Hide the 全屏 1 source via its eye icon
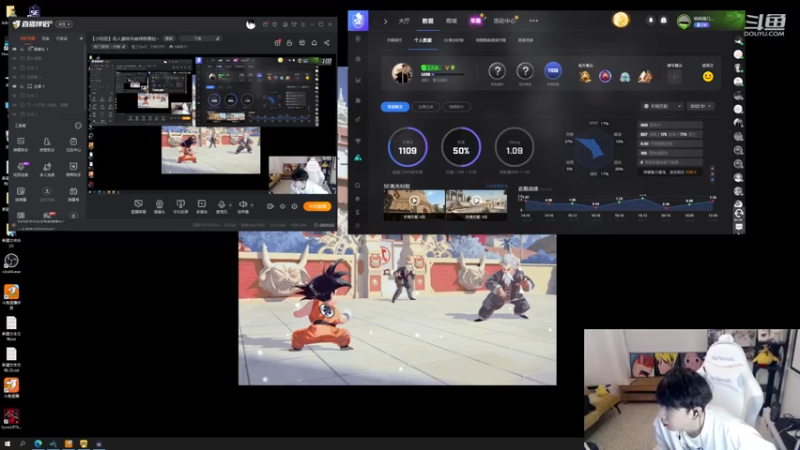The height and width of the screenshot is (450, 800). coord(14,86)
